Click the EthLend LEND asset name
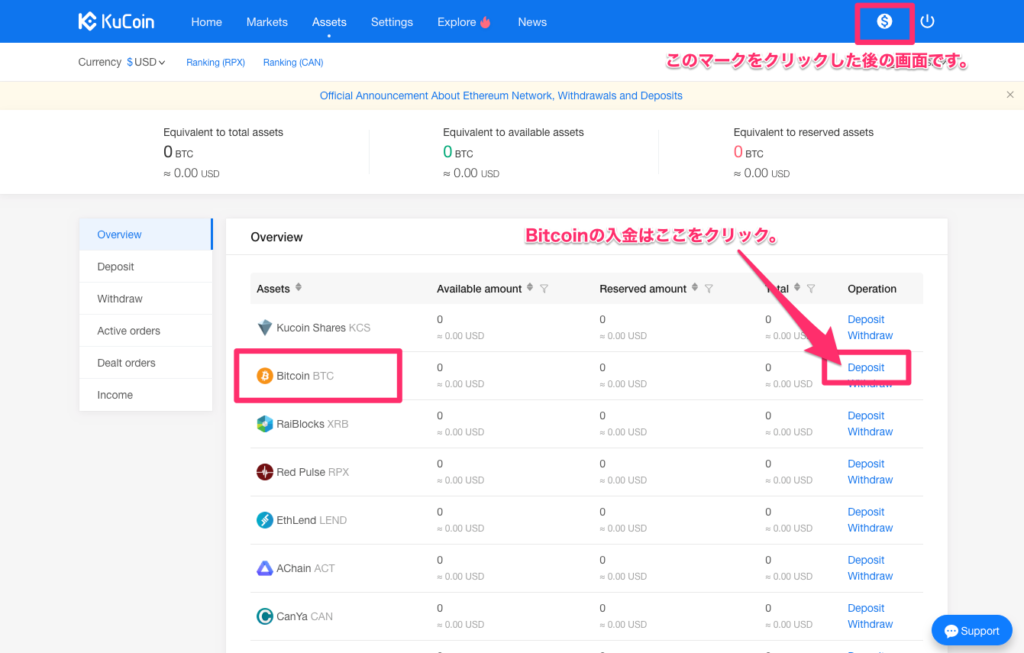Image resolution: width=1024 pixels, height=653 pixels. [312, 520]
